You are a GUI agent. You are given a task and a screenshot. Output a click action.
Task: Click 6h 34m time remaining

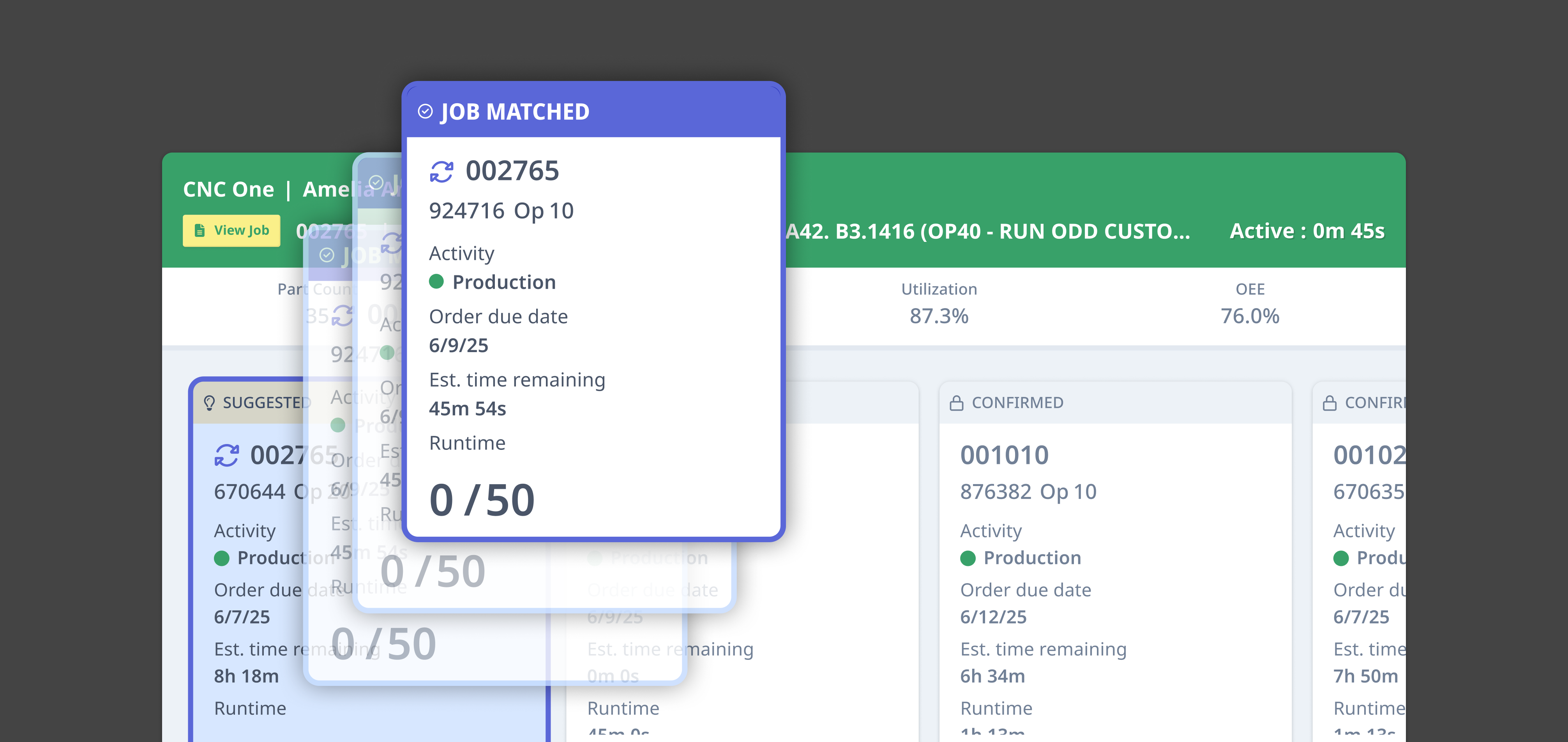[992, 676]
